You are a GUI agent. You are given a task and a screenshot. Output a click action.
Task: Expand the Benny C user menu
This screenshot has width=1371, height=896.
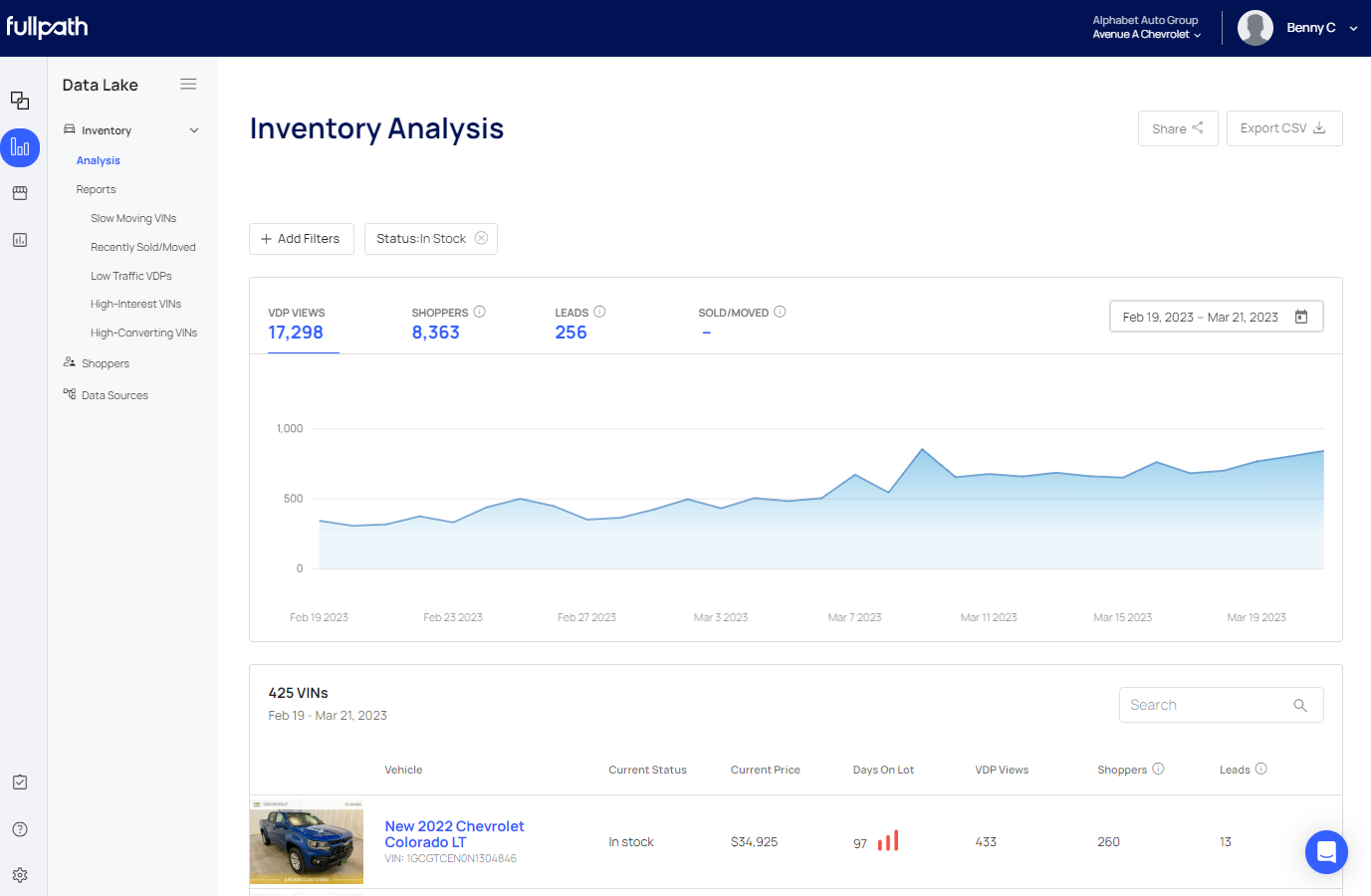point(1353,28)
